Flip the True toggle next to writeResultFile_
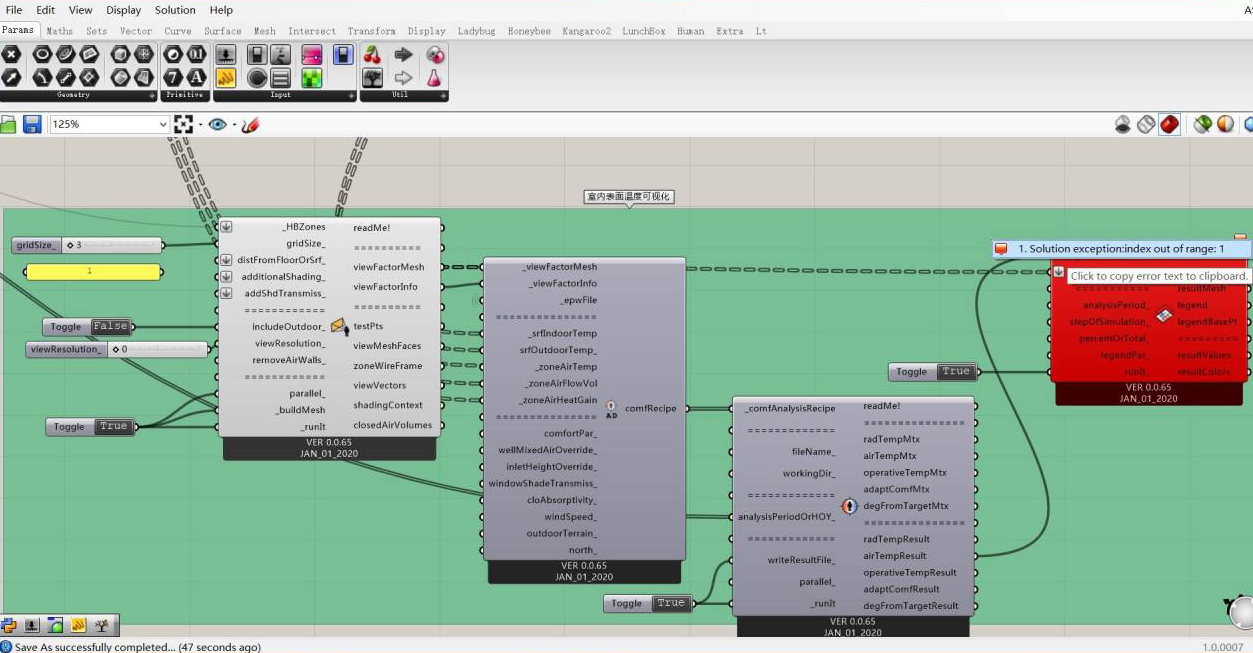The image size is (1253, 653). [670, 603]
